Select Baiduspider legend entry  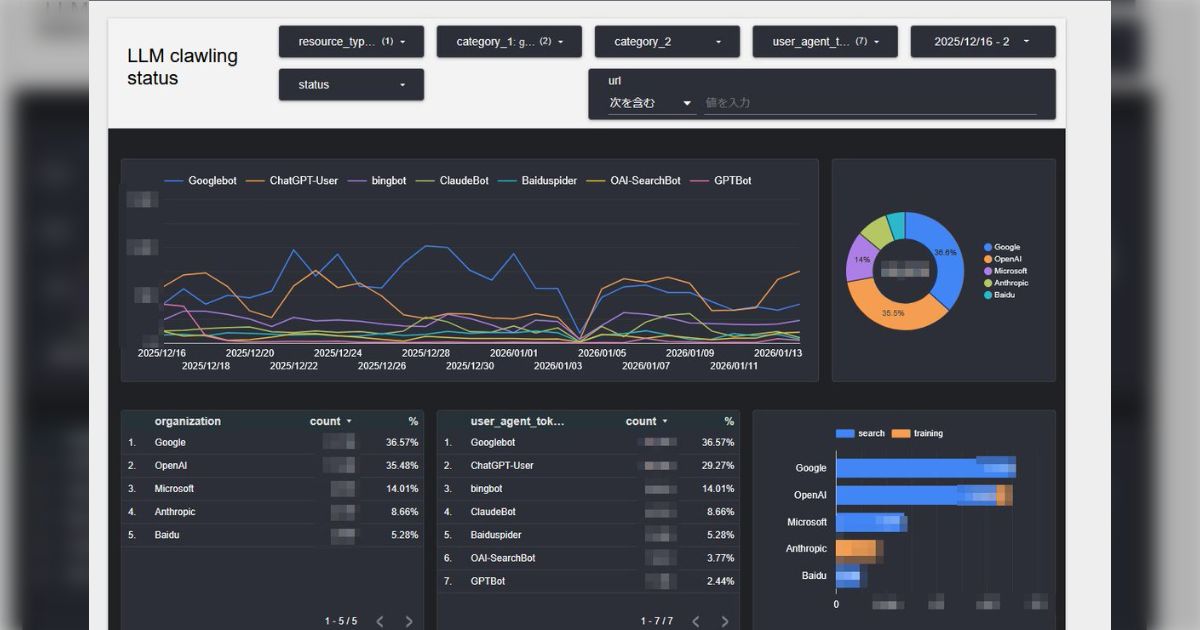pos(537,181)
